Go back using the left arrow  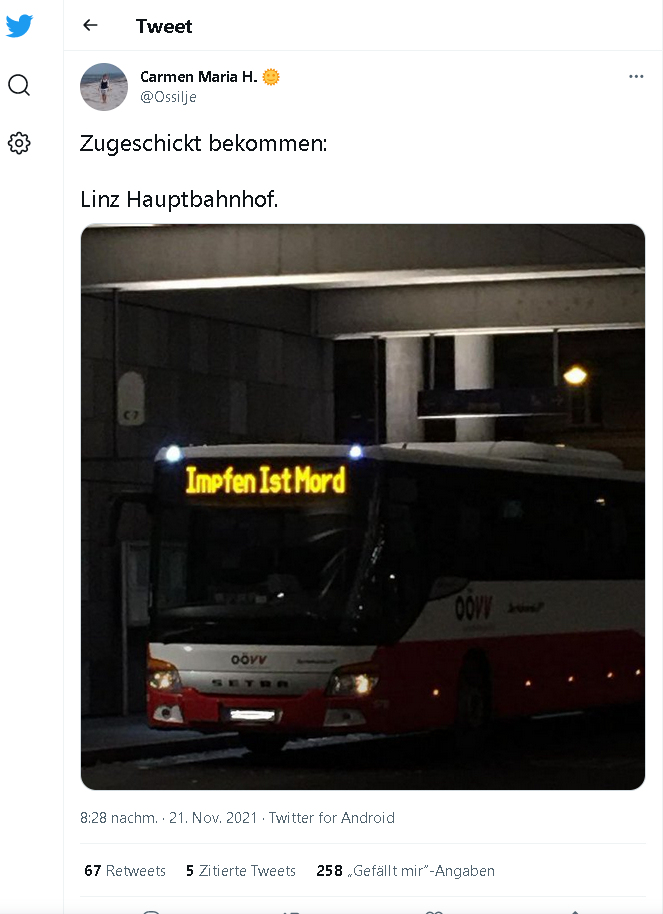click(x=90, y=25)
